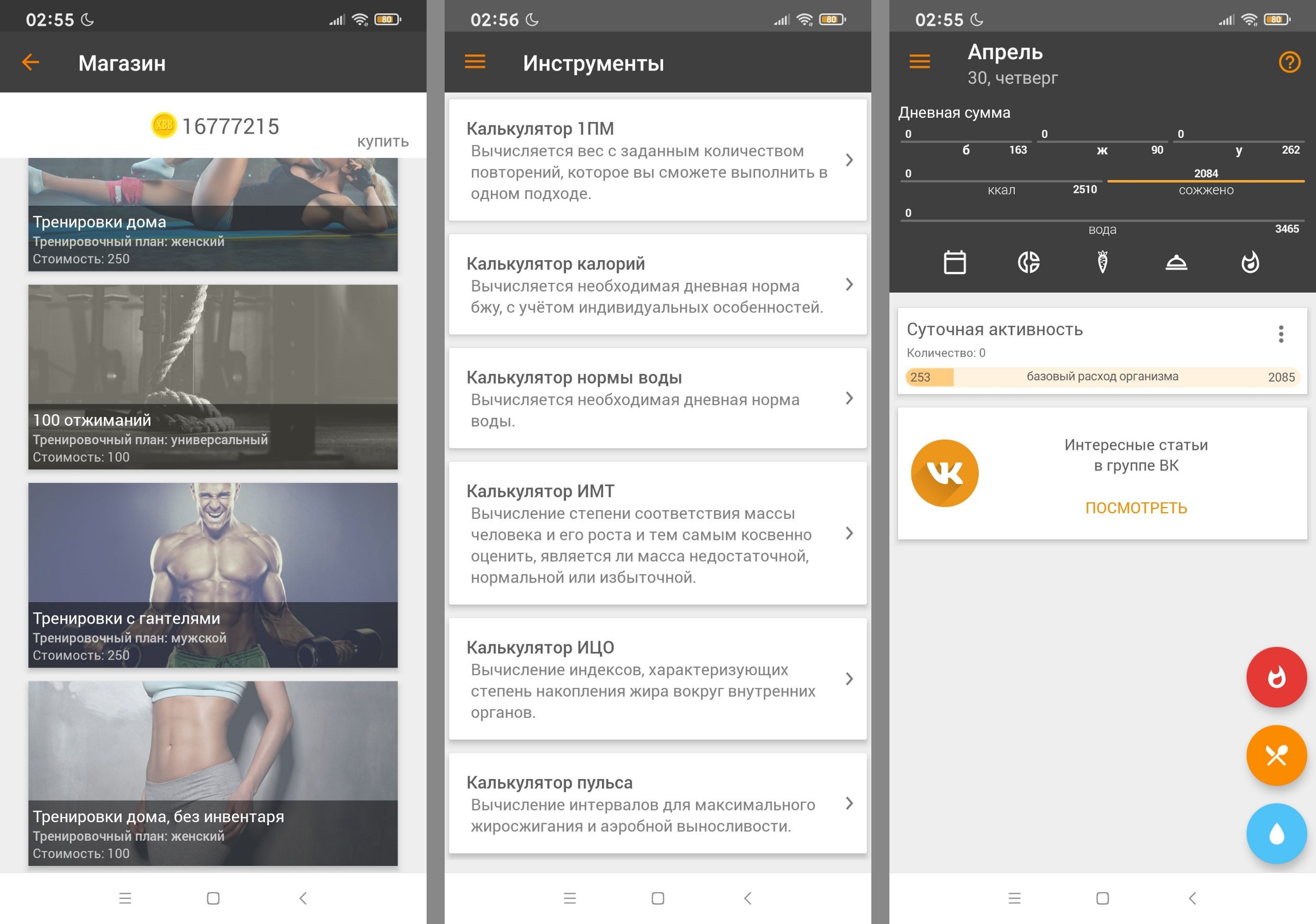Tap the ПОСМОТРЕТЬ link
This screenshot has width=1316, height=924.
tap(1136, 508)
